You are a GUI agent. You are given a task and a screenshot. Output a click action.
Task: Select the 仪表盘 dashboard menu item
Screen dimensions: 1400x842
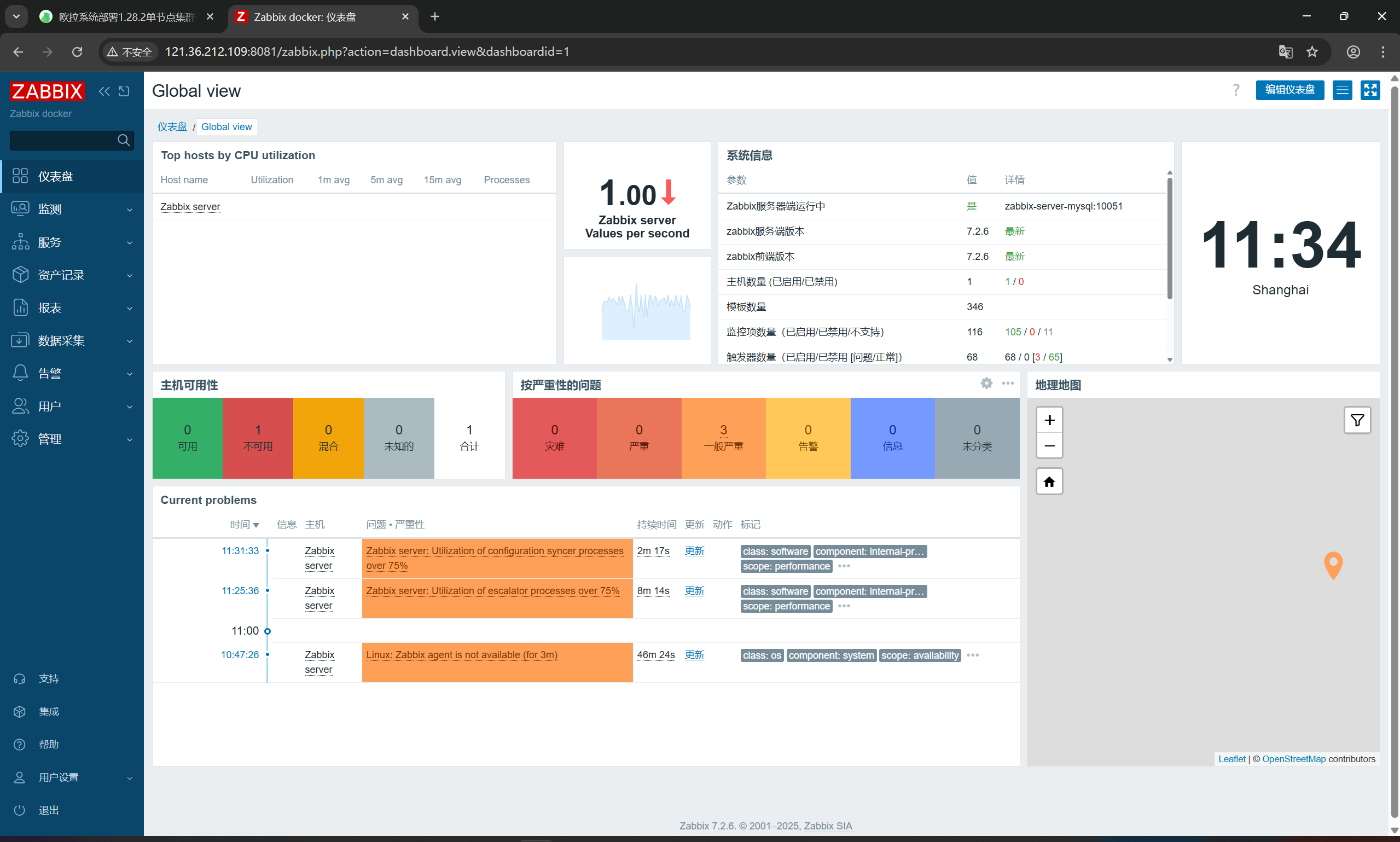point(56,177)
